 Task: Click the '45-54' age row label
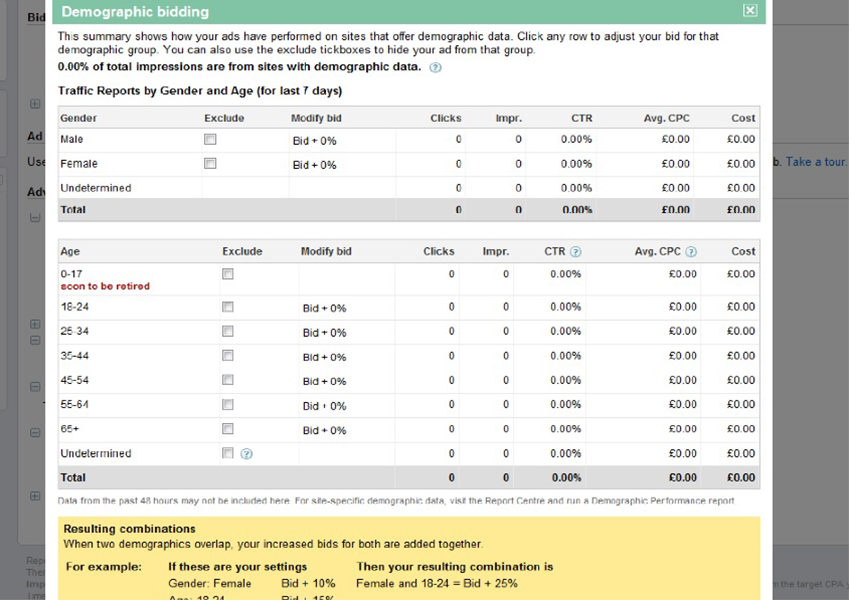[x=74, y=380]
